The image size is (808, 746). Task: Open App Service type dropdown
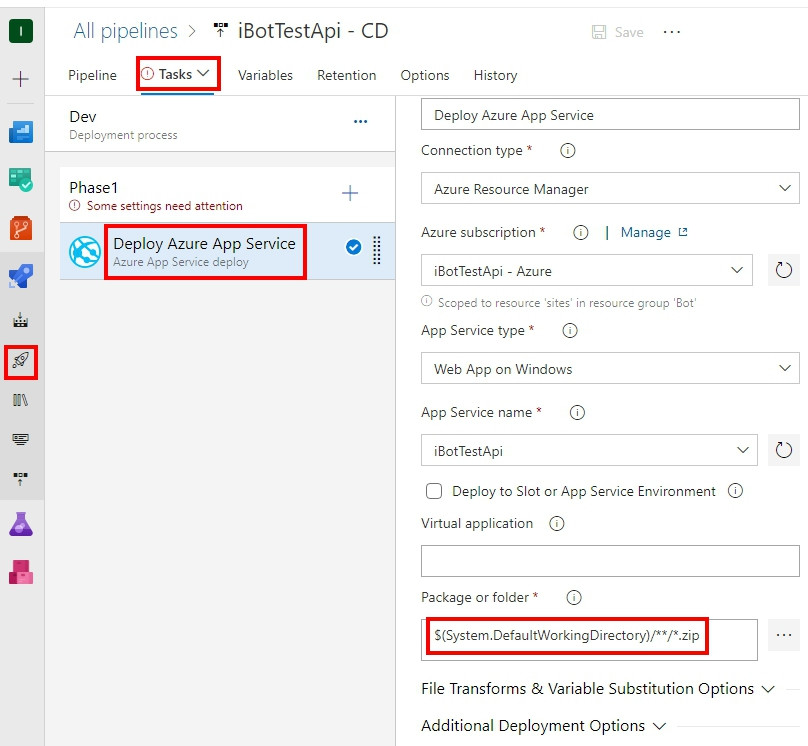[610, 368]
